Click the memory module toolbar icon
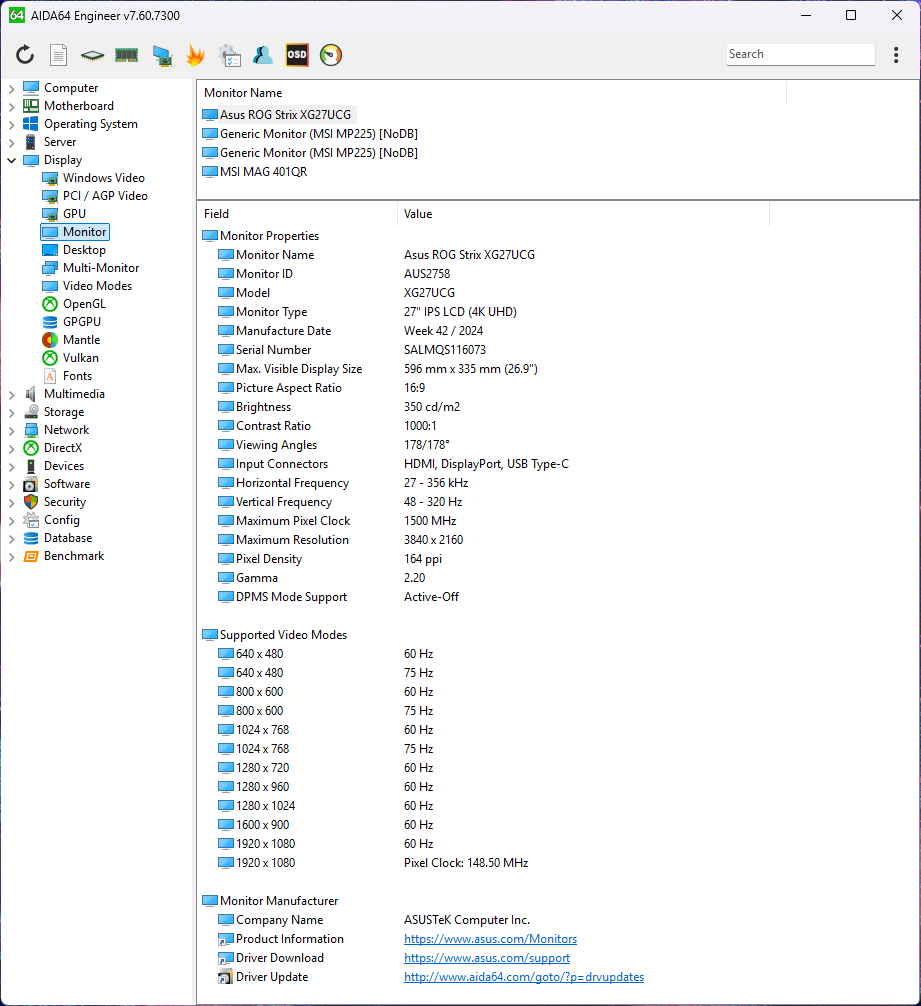The image size is (921, 1006). (x=126, y=55)
